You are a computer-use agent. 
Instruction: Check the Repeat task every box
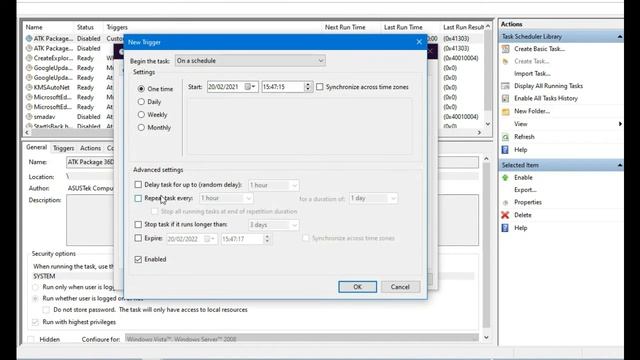(x=138, y=198)
